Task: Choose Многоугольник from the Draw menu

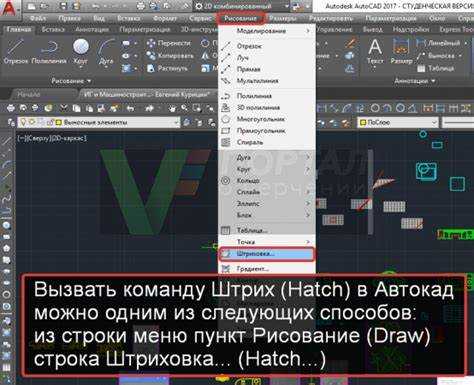Action: [x=267, y=119]
